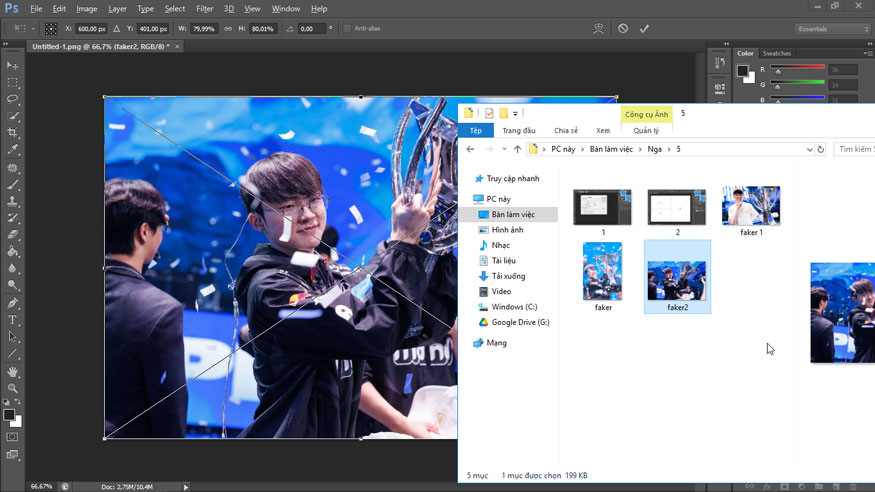Click the foreground color swatch
The width and height of the screenshot is (875, 492).
point(8,415)
